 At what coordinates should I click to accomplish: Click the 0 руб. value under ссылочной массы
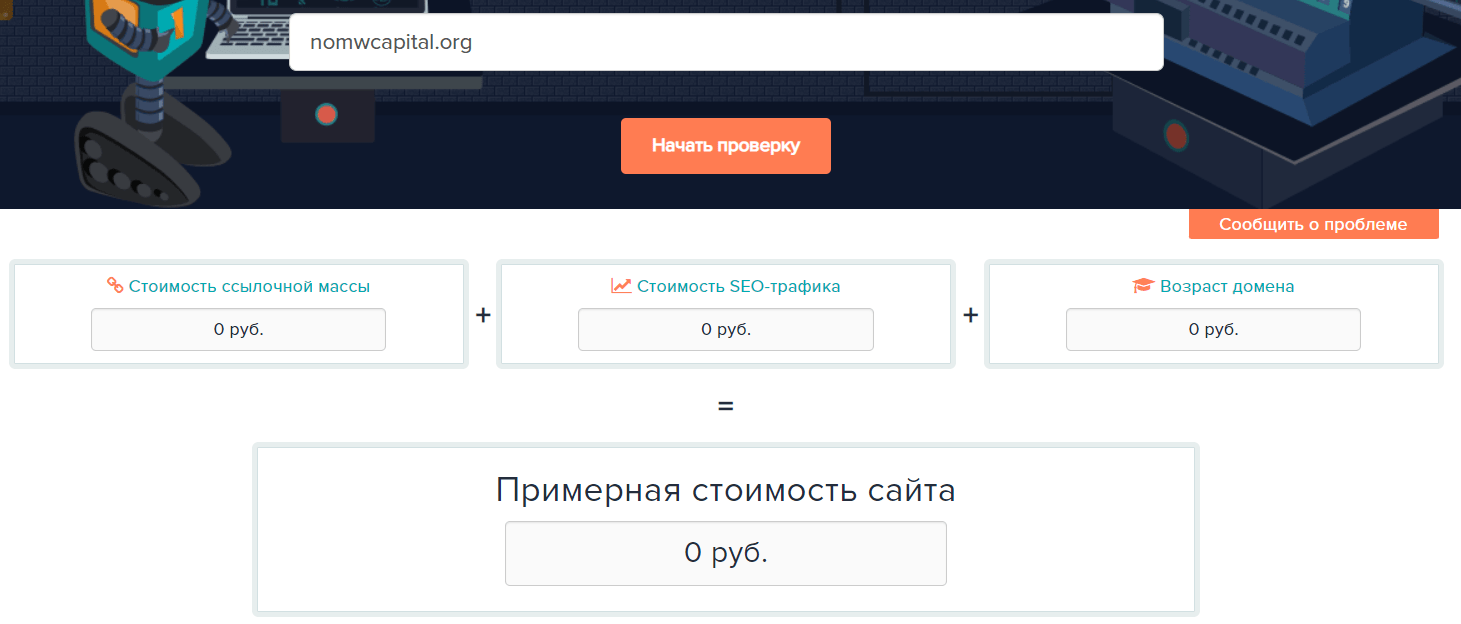238,329
